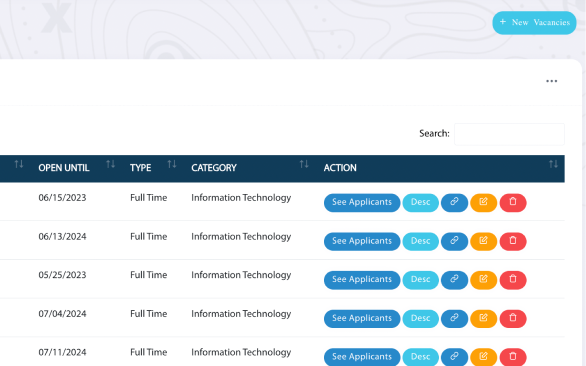This screenshot has height=366, width=586.
Task: Select the 07/11/2024 date cell
Action: (62, 352)
